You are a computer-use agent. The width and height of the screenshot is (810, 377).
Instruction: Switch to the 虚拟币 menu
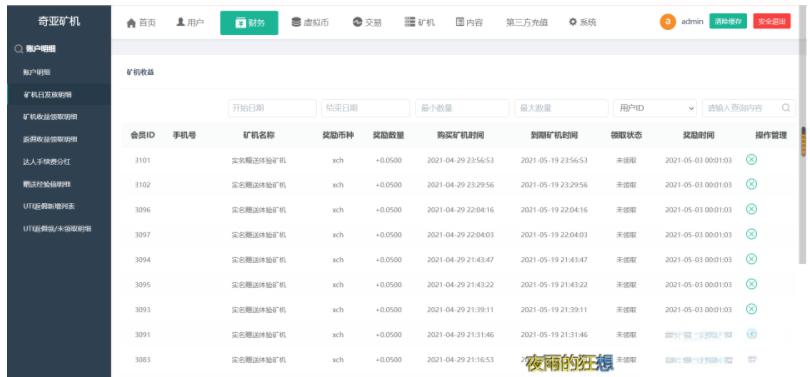[x=310, y=22]
